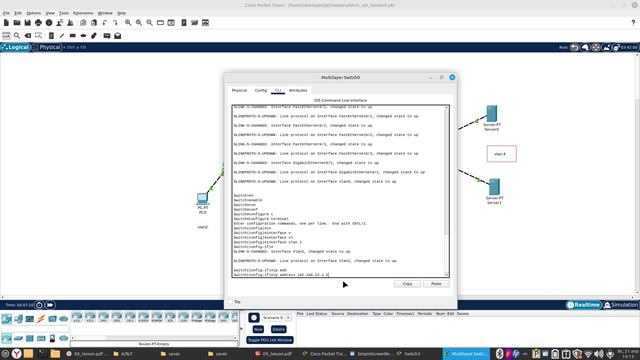Select the Draw Rectangle tool
640x360 pixels.
click(73, 36)
